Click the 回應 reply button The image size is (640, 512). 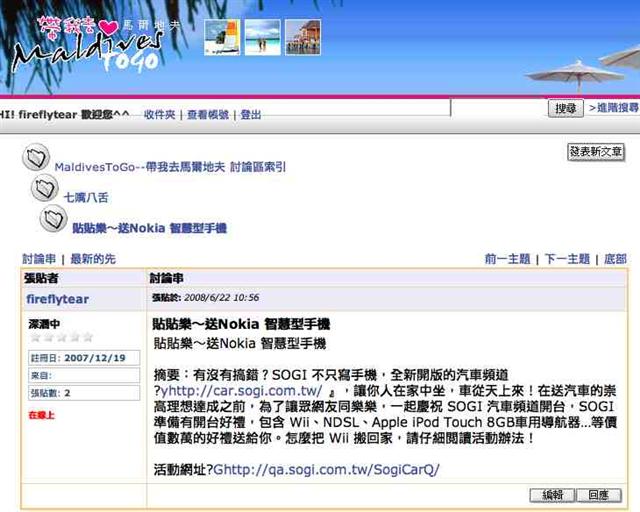coord(599,495)
